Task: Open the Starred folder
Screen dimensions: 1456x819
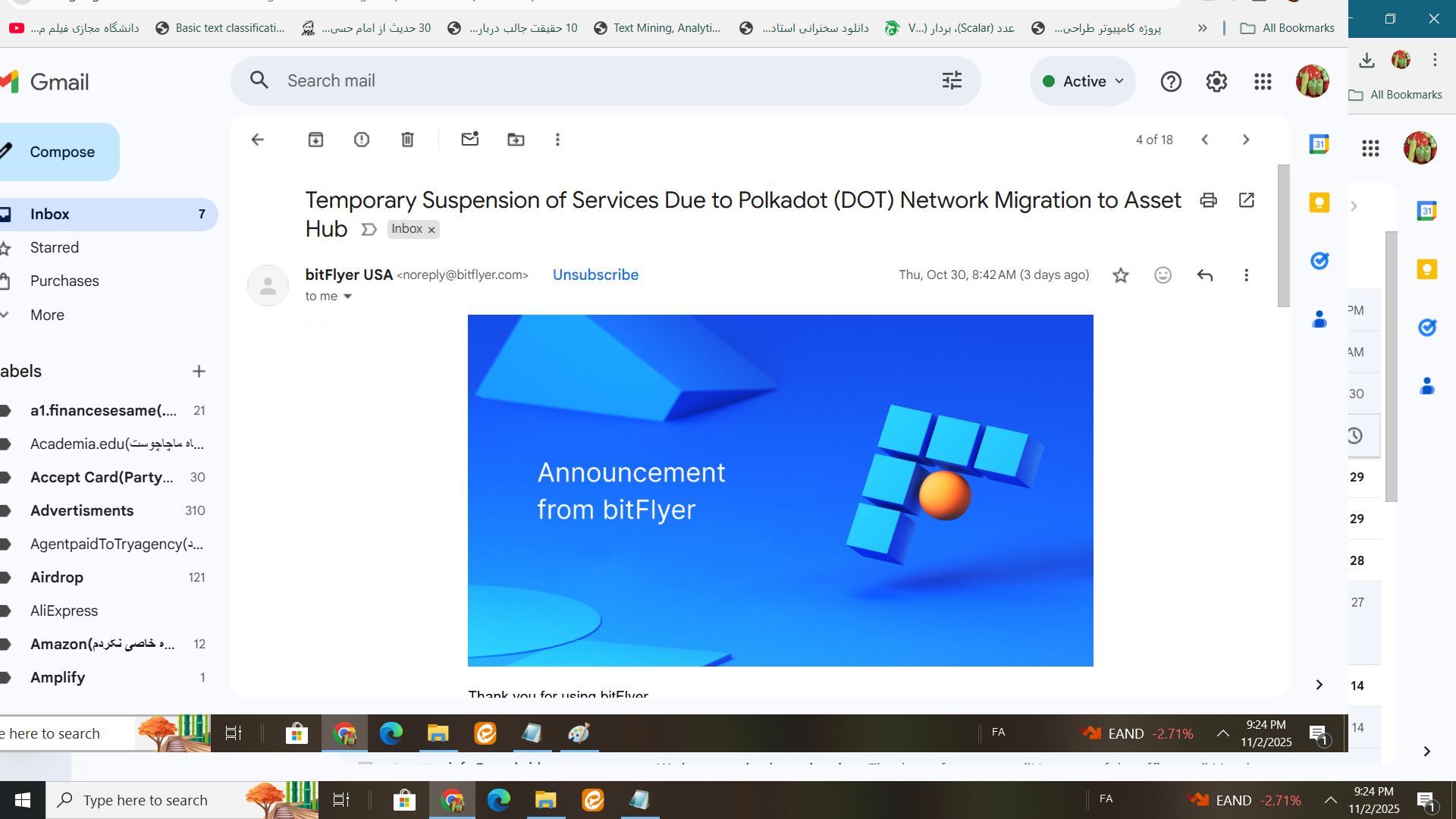Action: pos(55,248)
